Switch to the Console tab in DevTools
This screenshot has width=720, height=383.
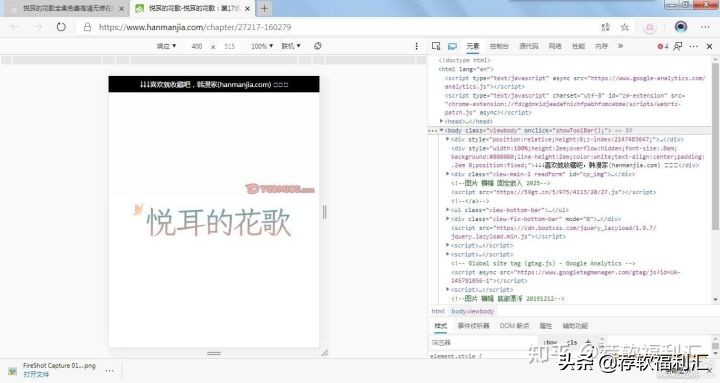click(499, 46)
